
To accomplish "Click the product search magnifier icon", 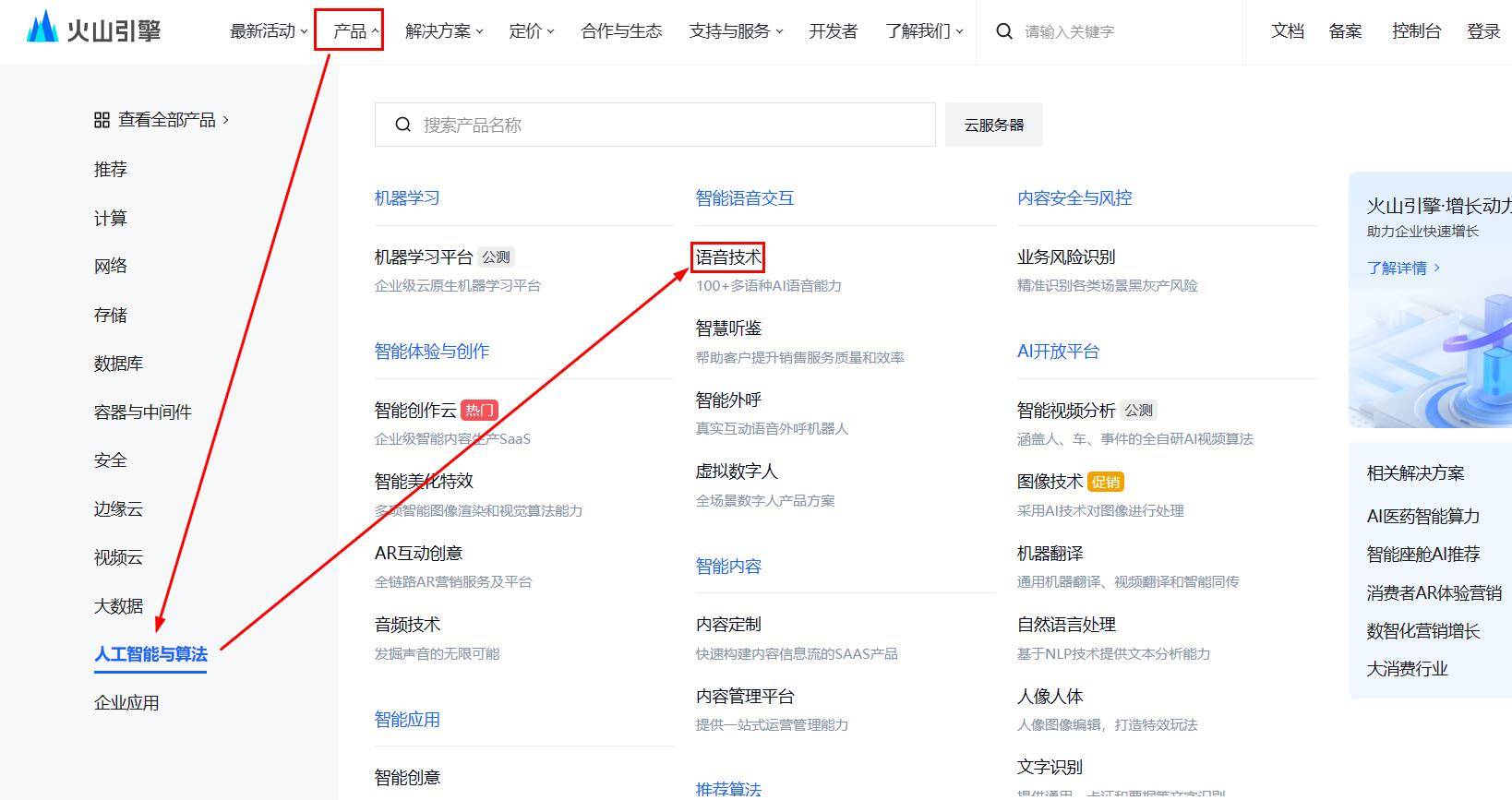I will 402,125.
